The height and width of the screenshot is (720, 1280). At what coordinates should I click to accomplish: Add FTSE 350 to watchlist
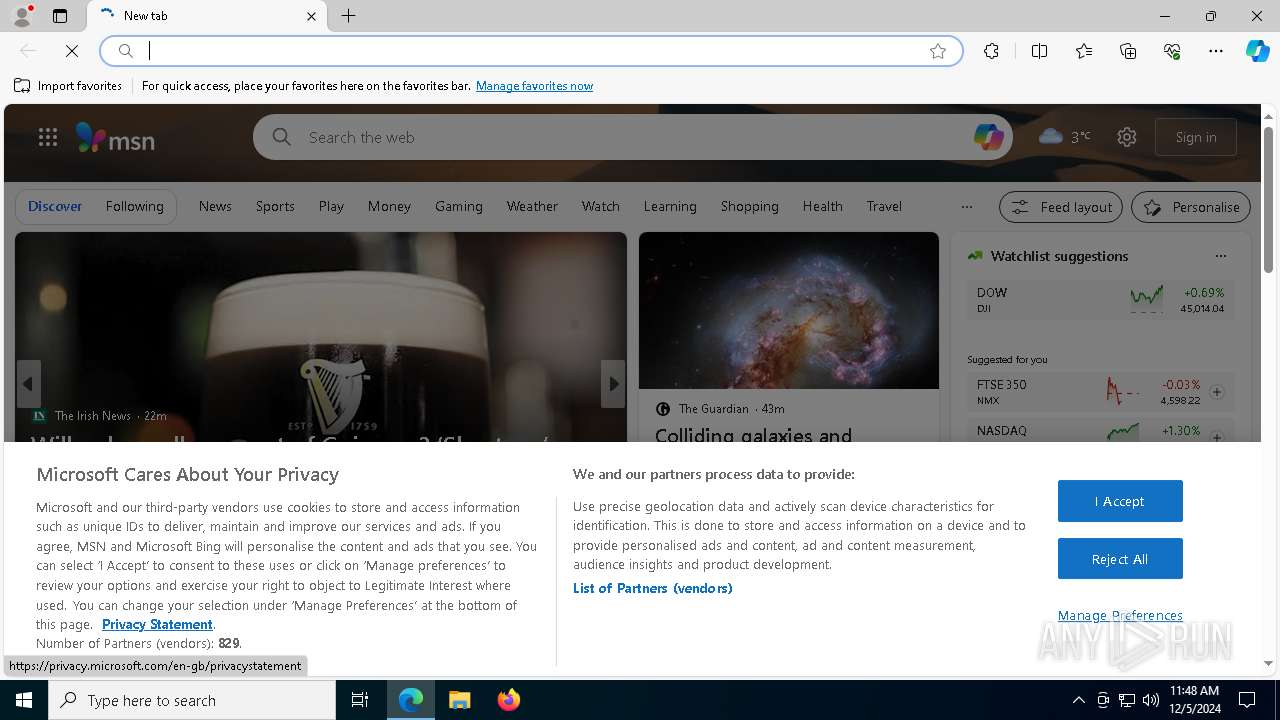click(x=1217, y=392)
